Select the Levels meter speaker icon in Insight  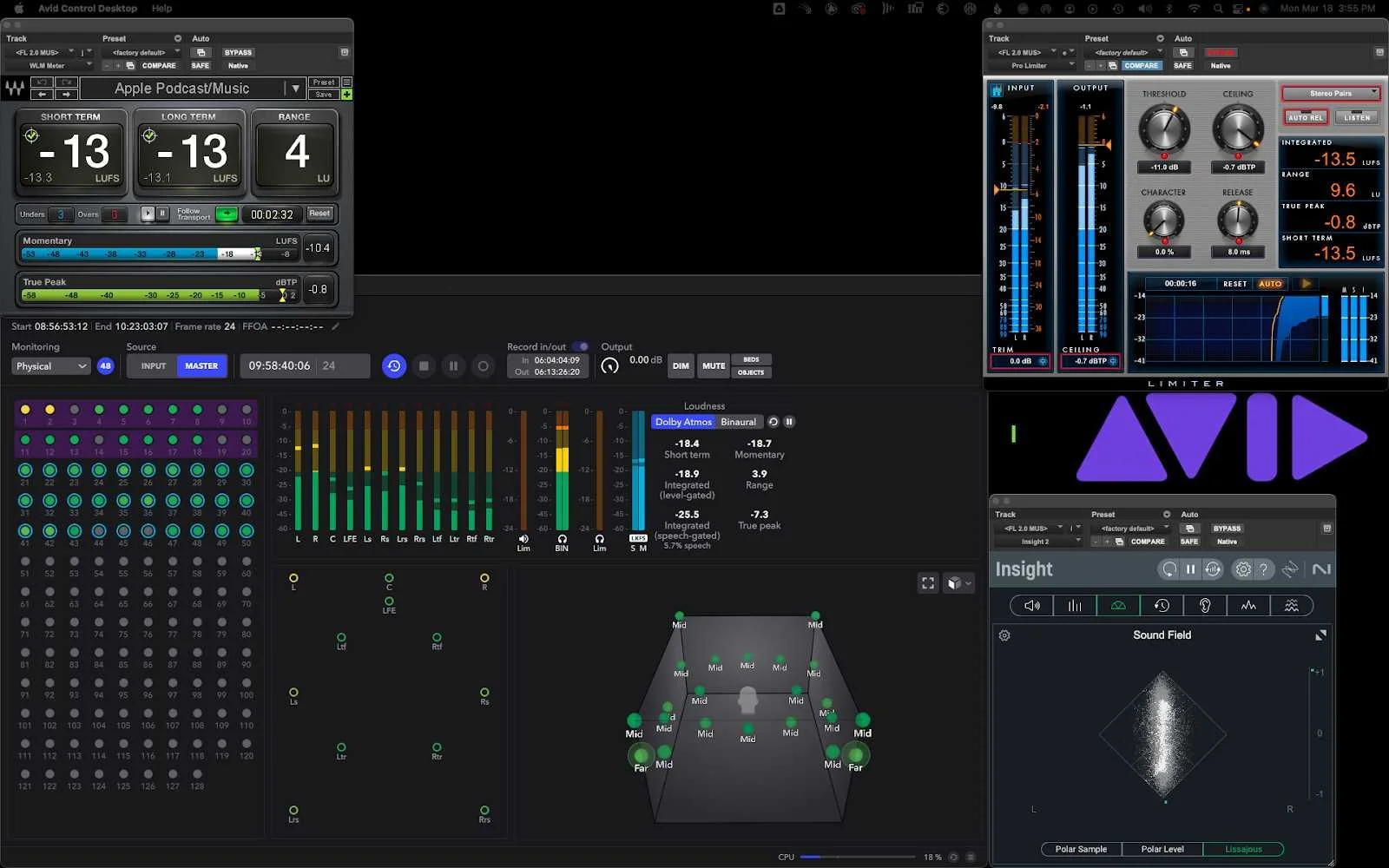click(x=1030, y=604)
